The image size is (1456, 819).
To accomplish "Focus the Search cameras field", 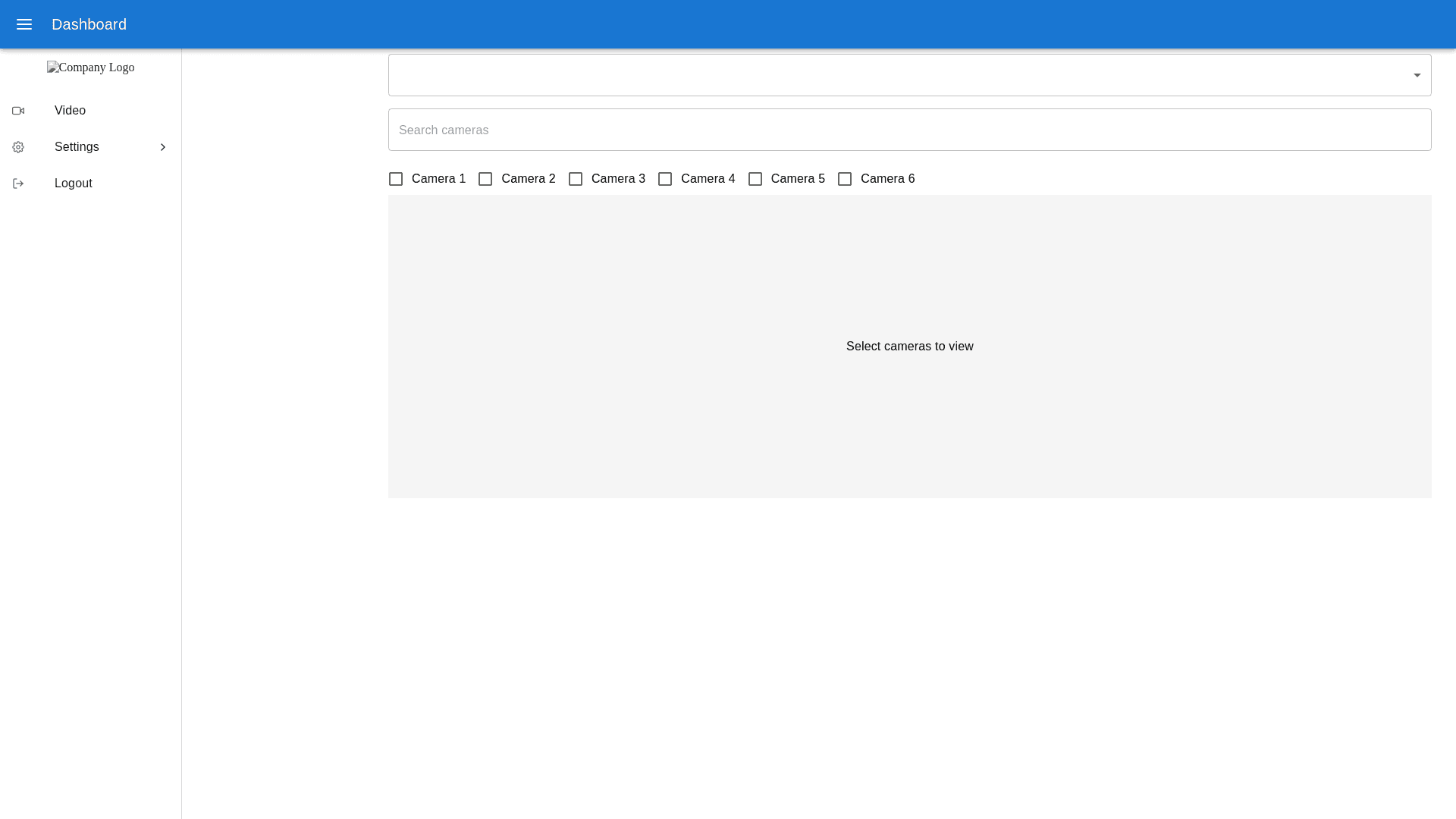I will coord(908,130).
